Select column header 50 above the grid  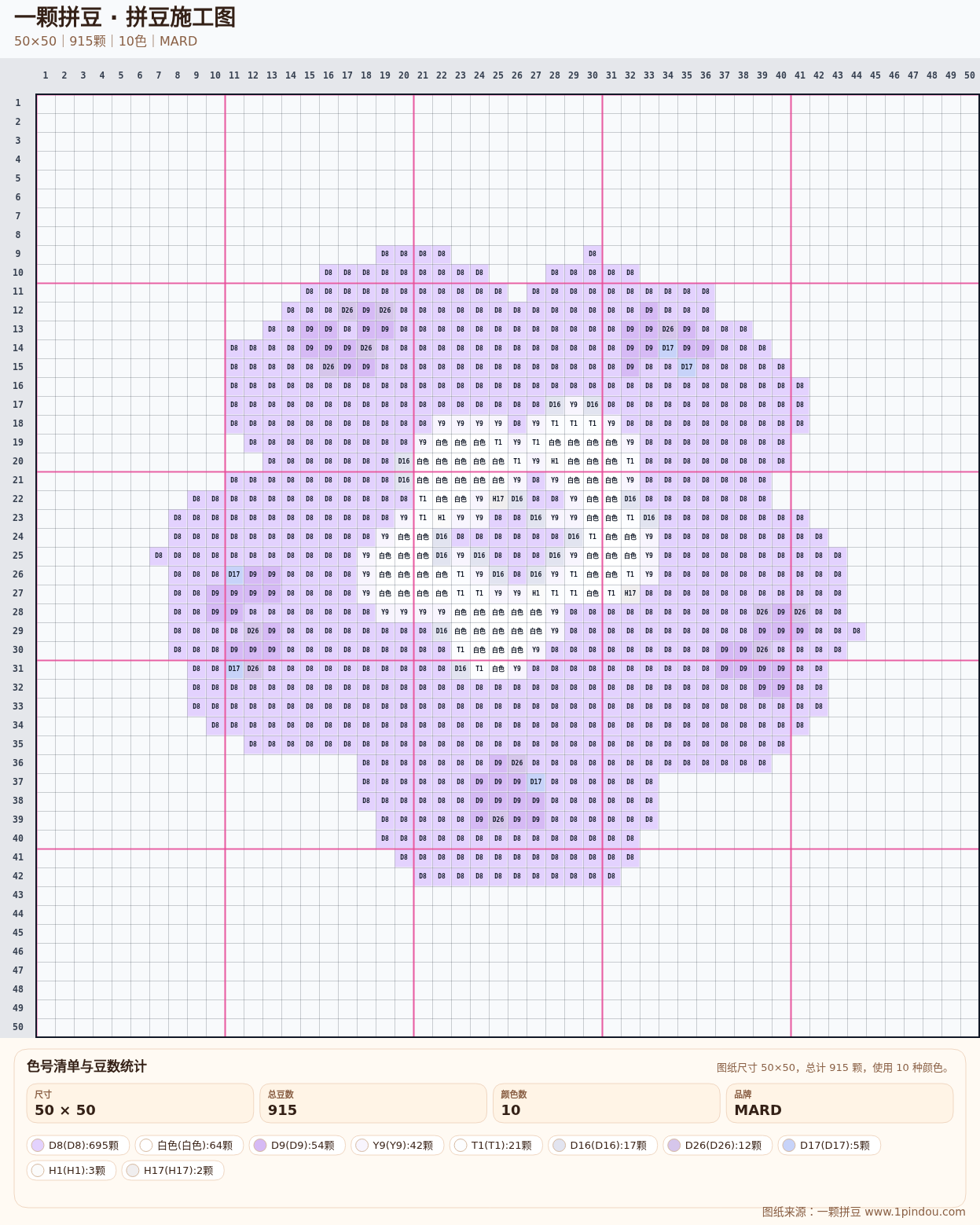click(970, 75)
